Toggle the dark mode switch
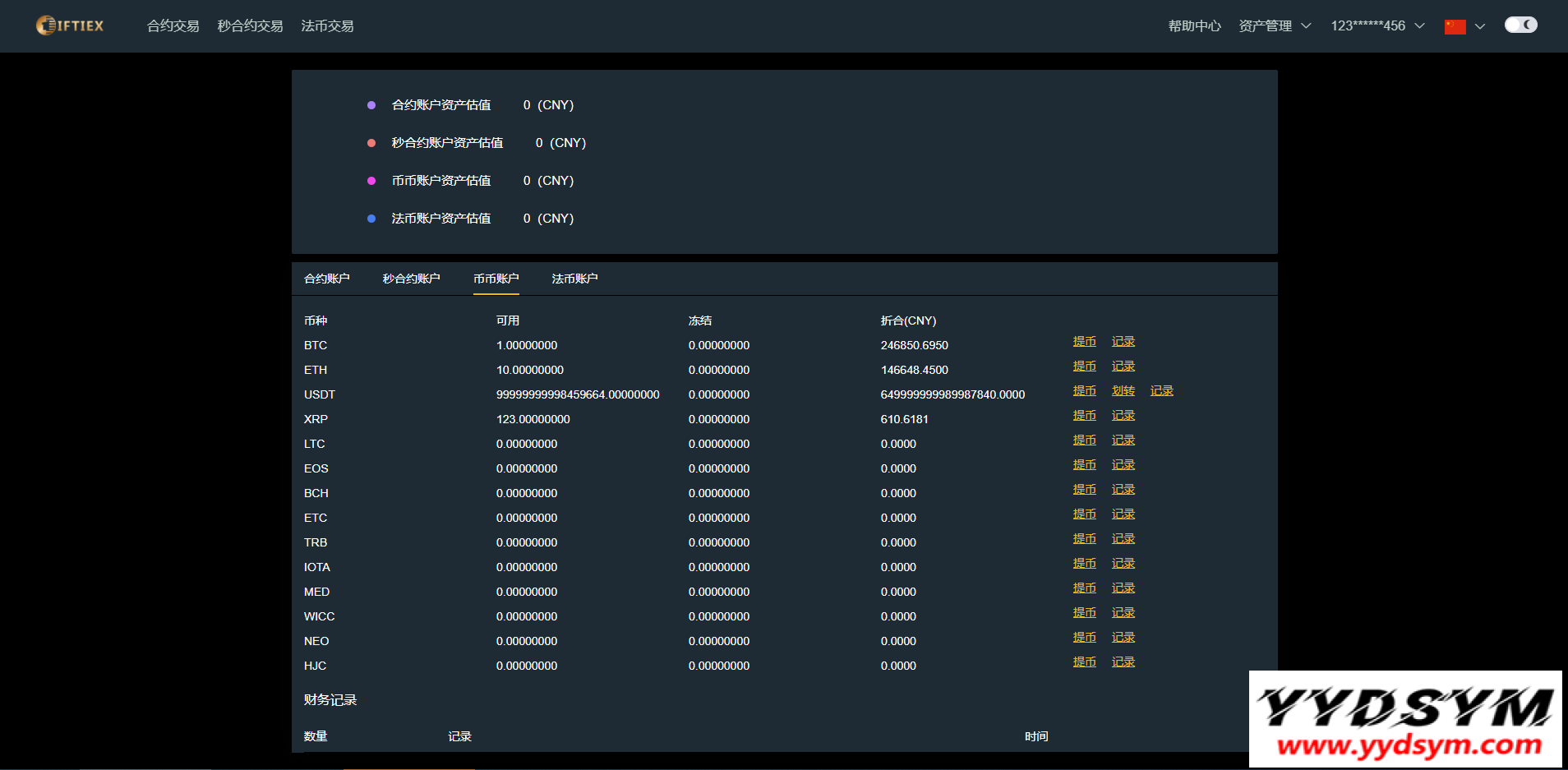The height and width of the screenshot is (770, 1568). point(1520,25)
